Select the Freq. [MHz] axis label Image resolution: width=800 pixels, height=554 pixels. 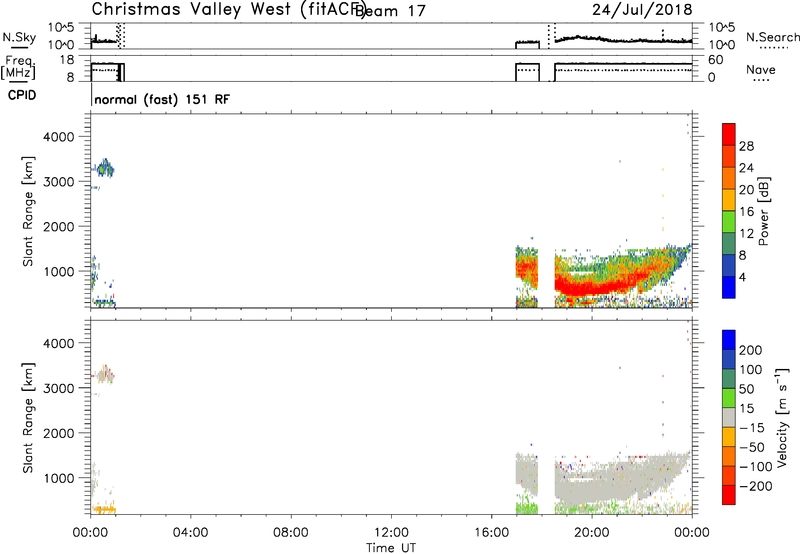coord(18,67)
